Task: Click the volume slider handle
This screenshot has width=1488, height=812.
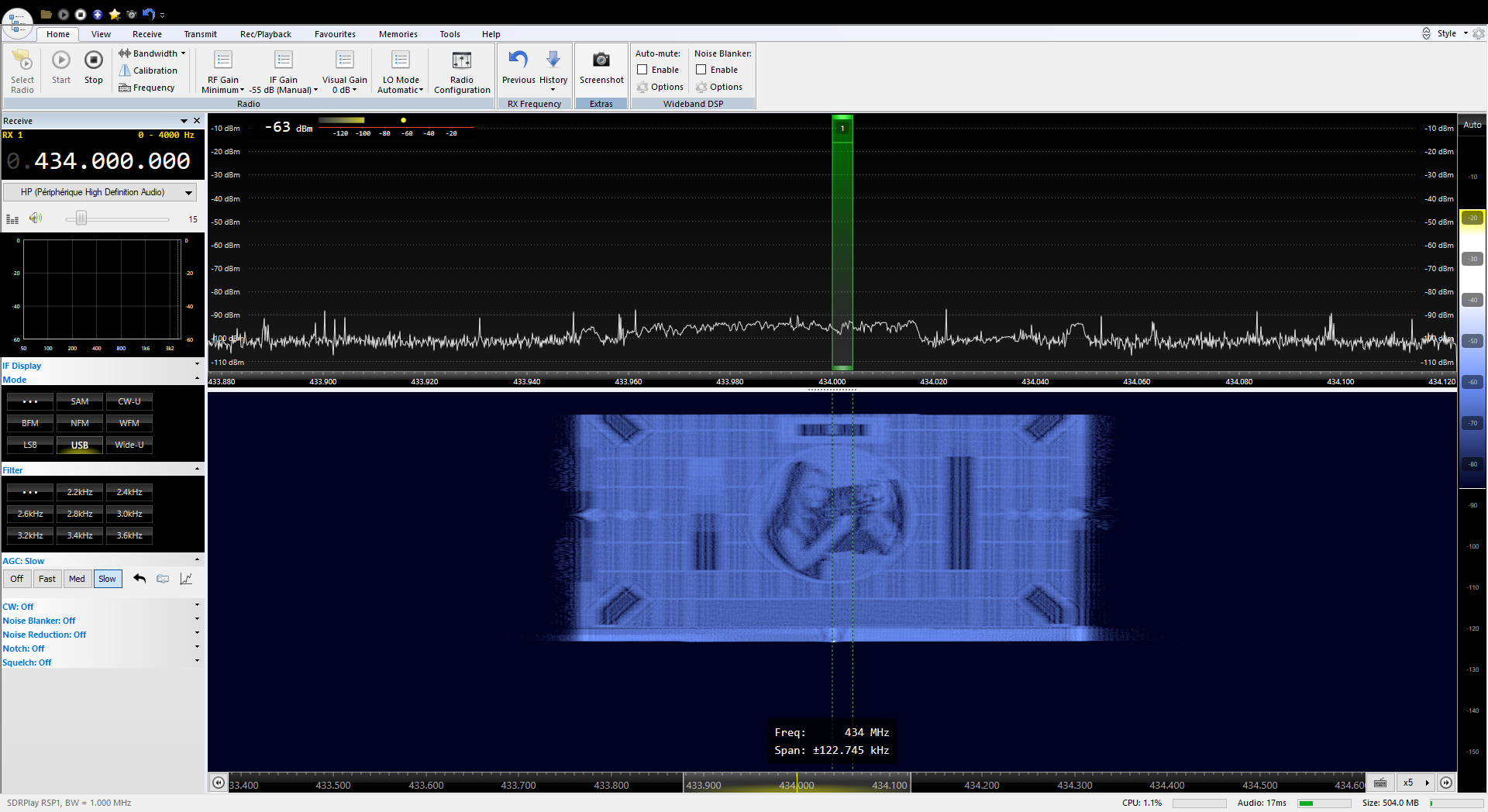Action: pos(81,218)
